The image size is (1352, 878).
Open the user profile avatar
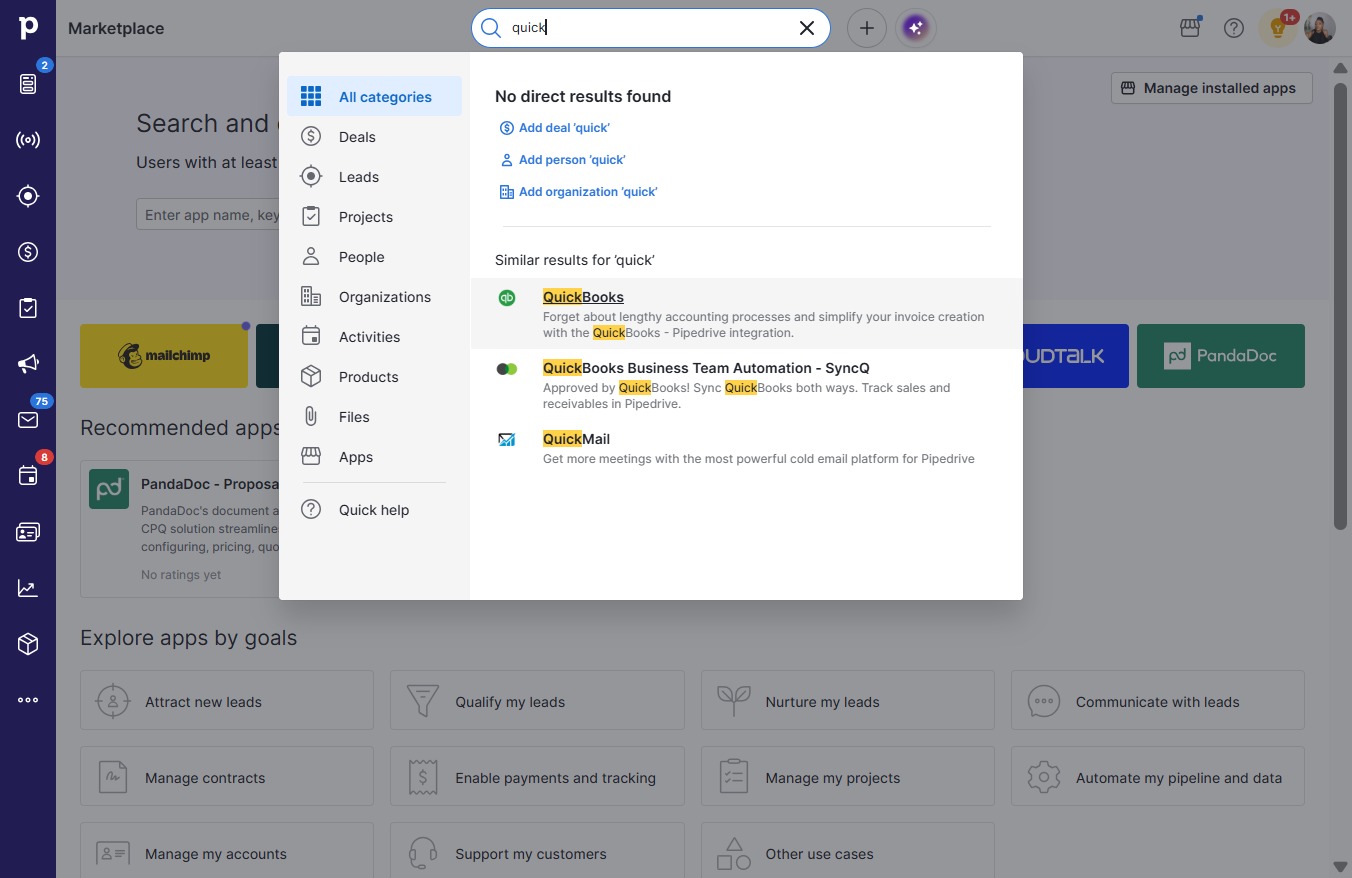click(x=1320, y=28)
